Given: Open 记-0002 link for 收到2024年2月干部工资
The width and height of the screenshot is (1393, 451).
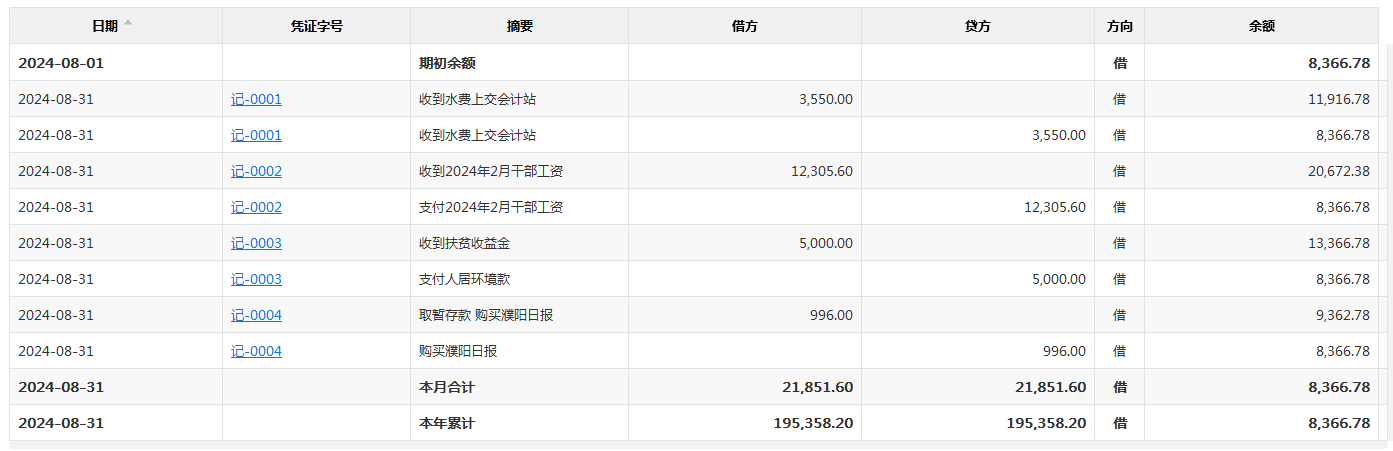Looking at the screenshot, I should coord(256,171).
